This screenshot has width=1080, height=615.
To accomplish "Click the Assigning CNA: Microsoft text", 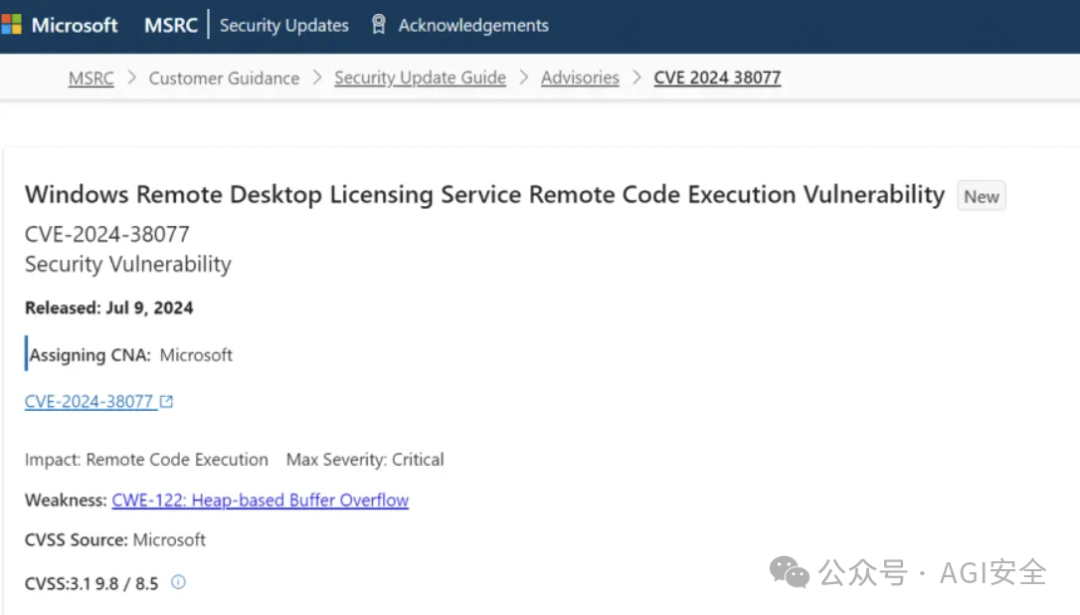I will [131, 355].
